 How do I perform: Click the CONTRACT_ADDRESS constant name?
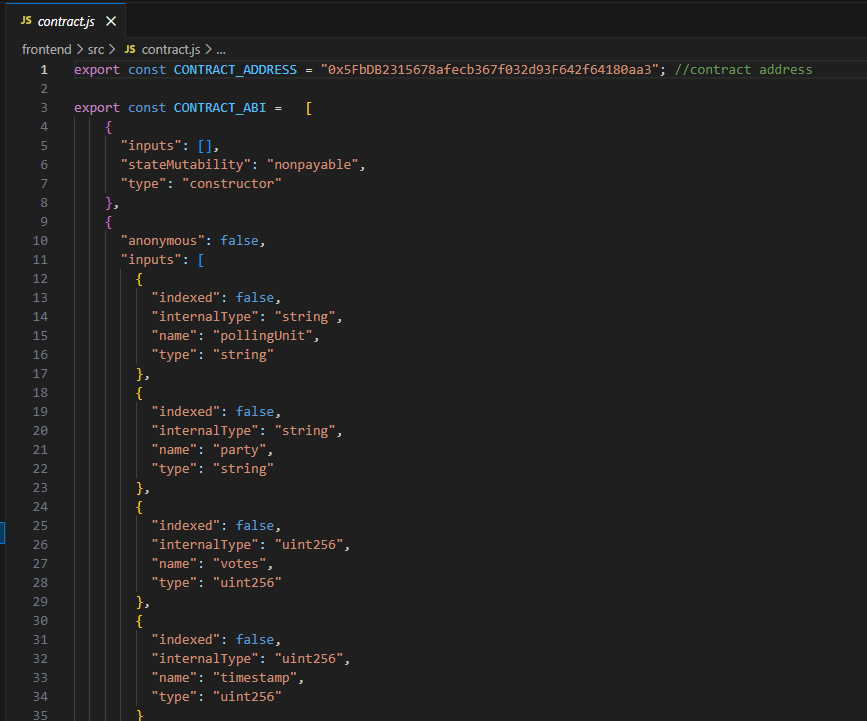[x=235, y=70]
